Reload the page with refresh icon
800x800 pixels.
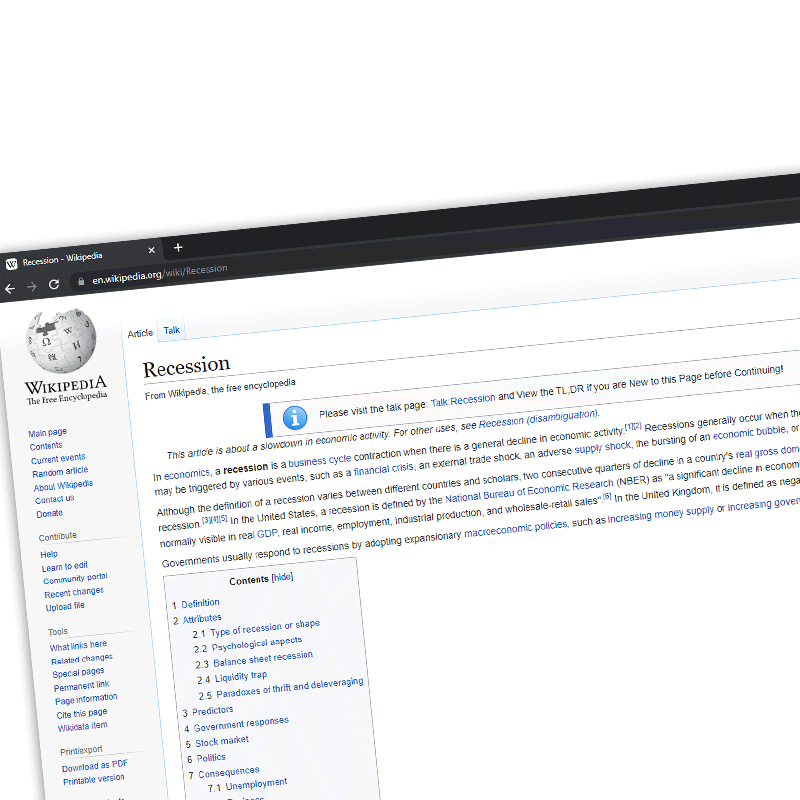point(54,284)
